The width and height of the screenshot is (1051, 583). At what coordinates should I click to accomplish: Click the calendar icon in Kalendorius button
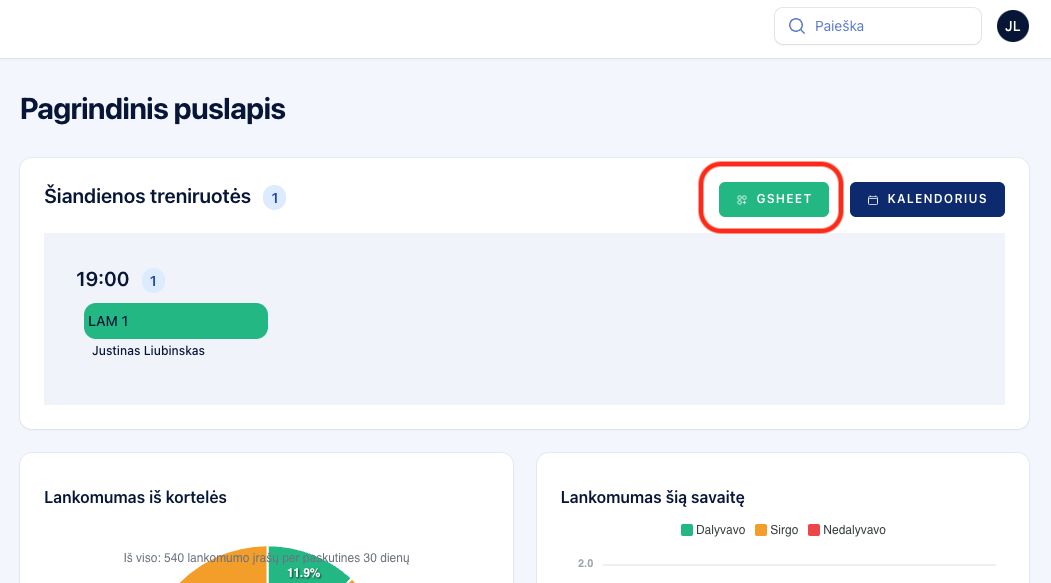(x=872, y=200)
